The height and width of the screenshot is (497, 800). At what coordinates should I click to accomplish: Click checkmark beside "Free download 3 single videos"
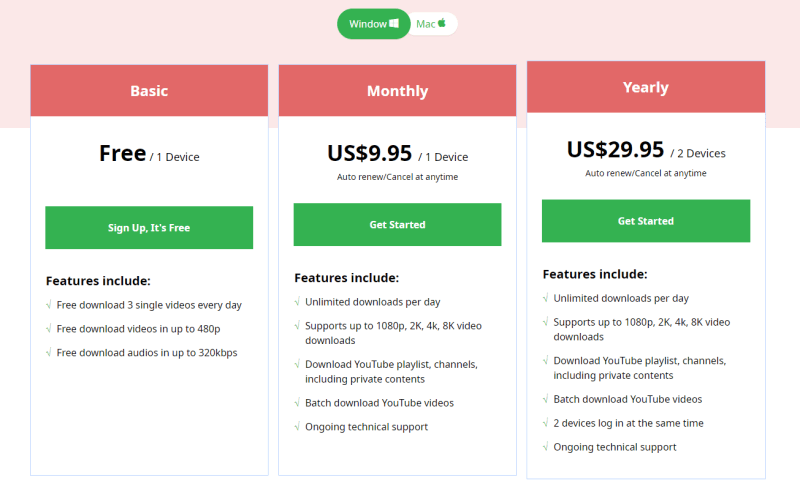[x=49, y=305]
